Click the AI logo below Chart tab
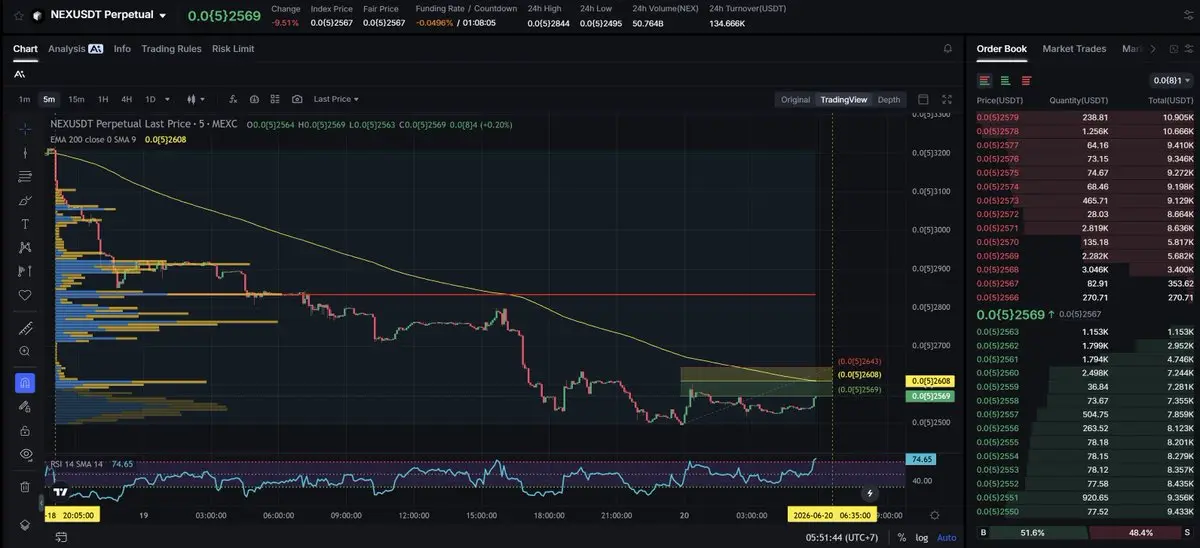Screen dimensions: 1200x548 click(x=20, y=73)
